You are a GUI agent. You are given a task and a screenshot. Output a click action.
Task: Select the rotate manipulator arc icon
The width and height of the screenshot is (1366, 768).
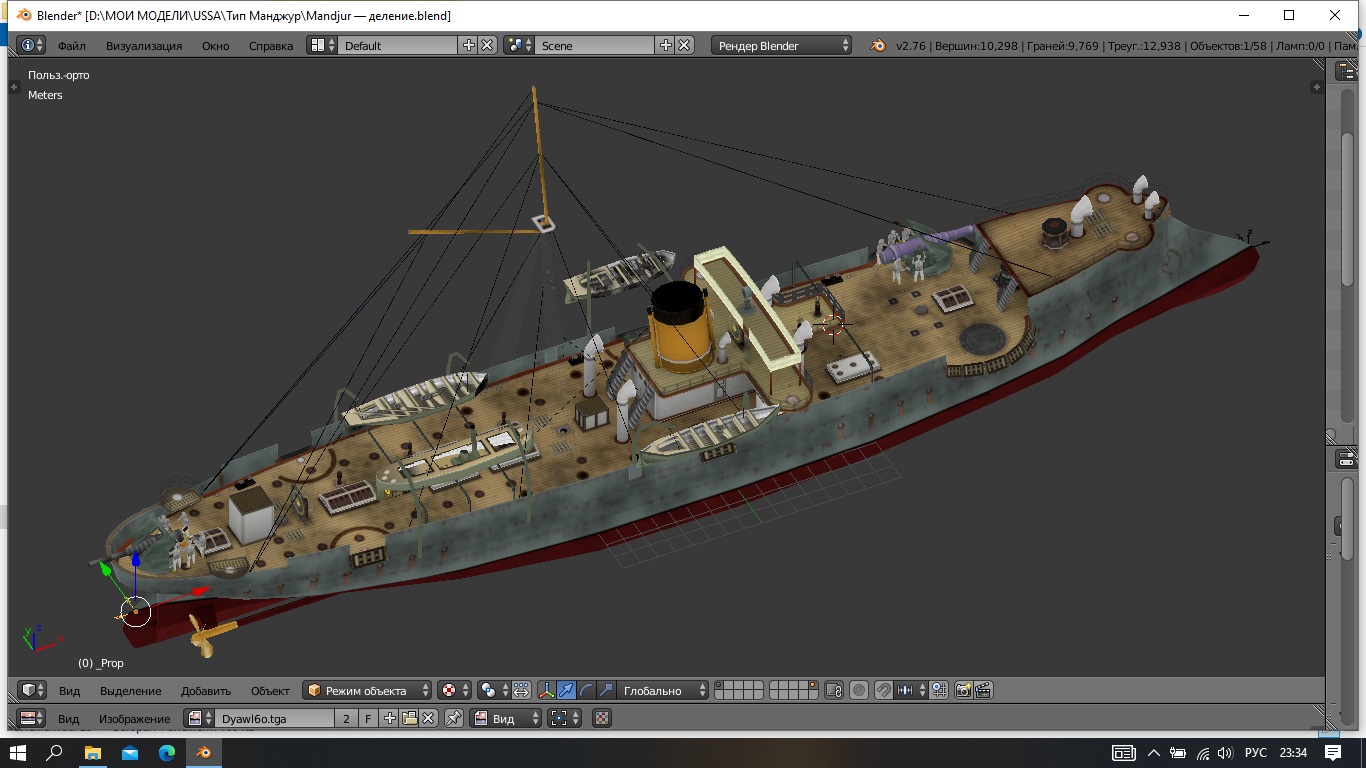coord(586,690)
